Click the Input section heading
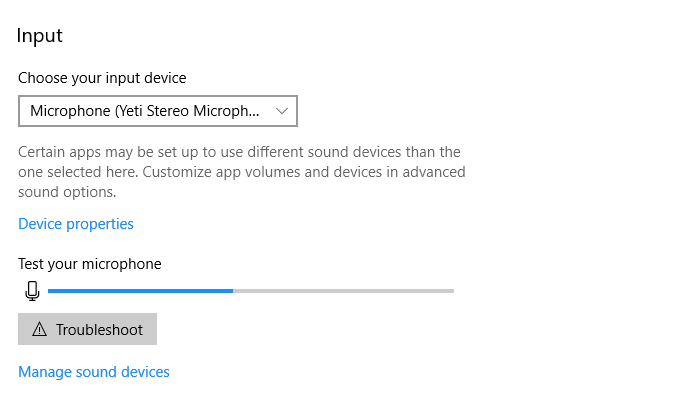 (x=40, y=36)
